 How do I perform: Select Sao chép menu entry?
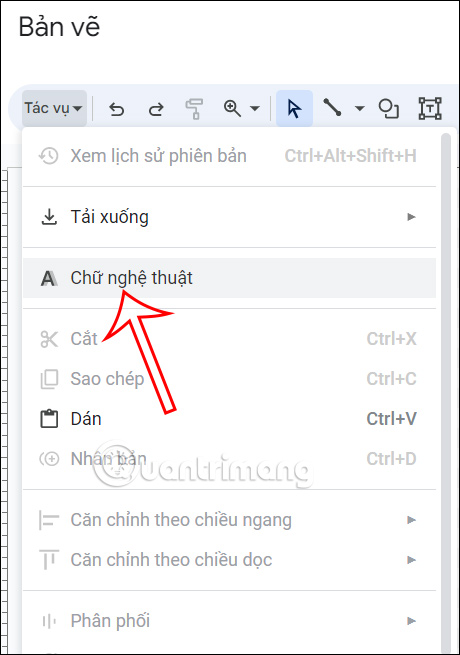point(229,379)
